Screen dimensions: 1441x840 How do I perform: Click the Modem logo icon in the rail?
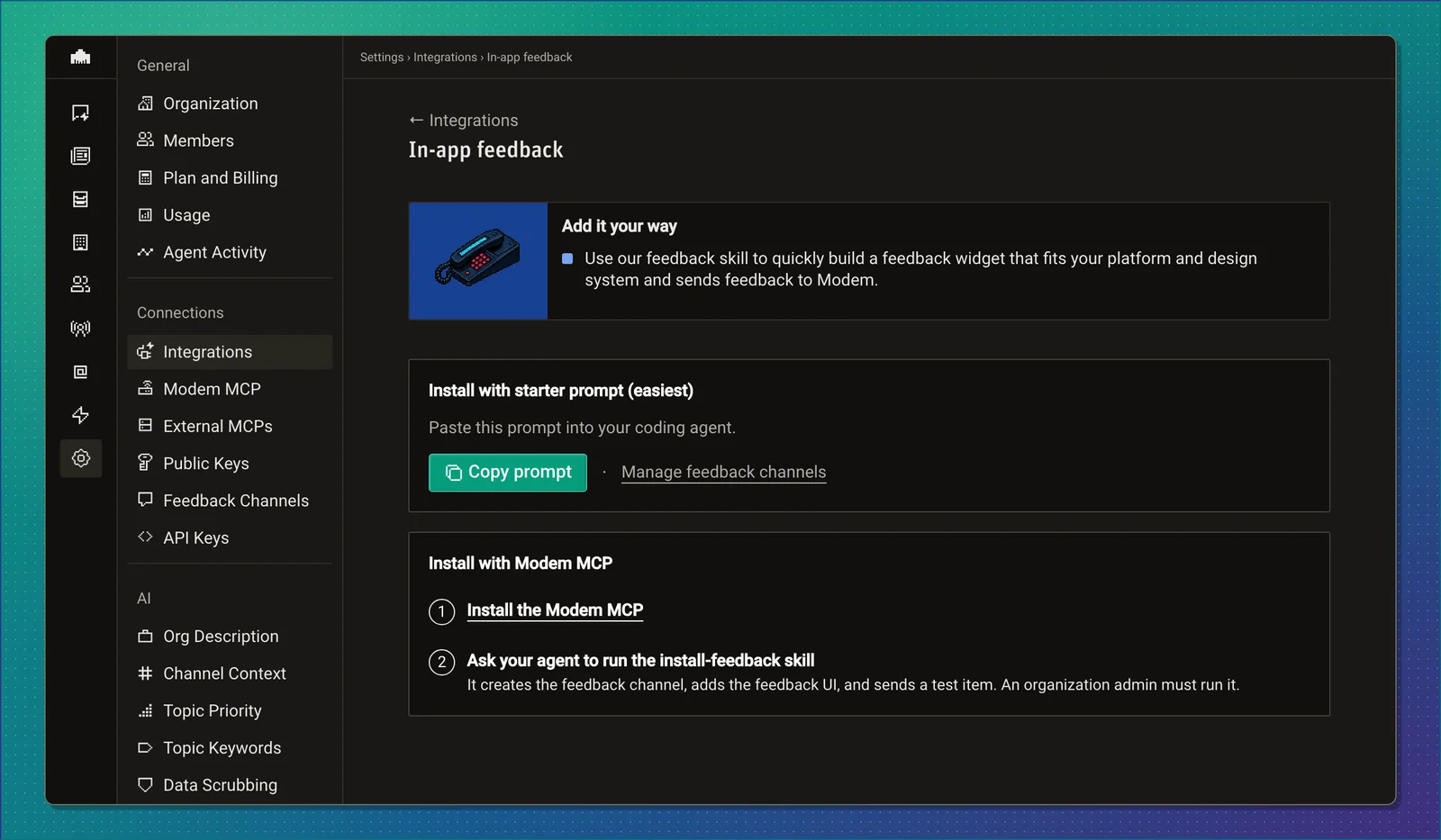tap(80, 57)
